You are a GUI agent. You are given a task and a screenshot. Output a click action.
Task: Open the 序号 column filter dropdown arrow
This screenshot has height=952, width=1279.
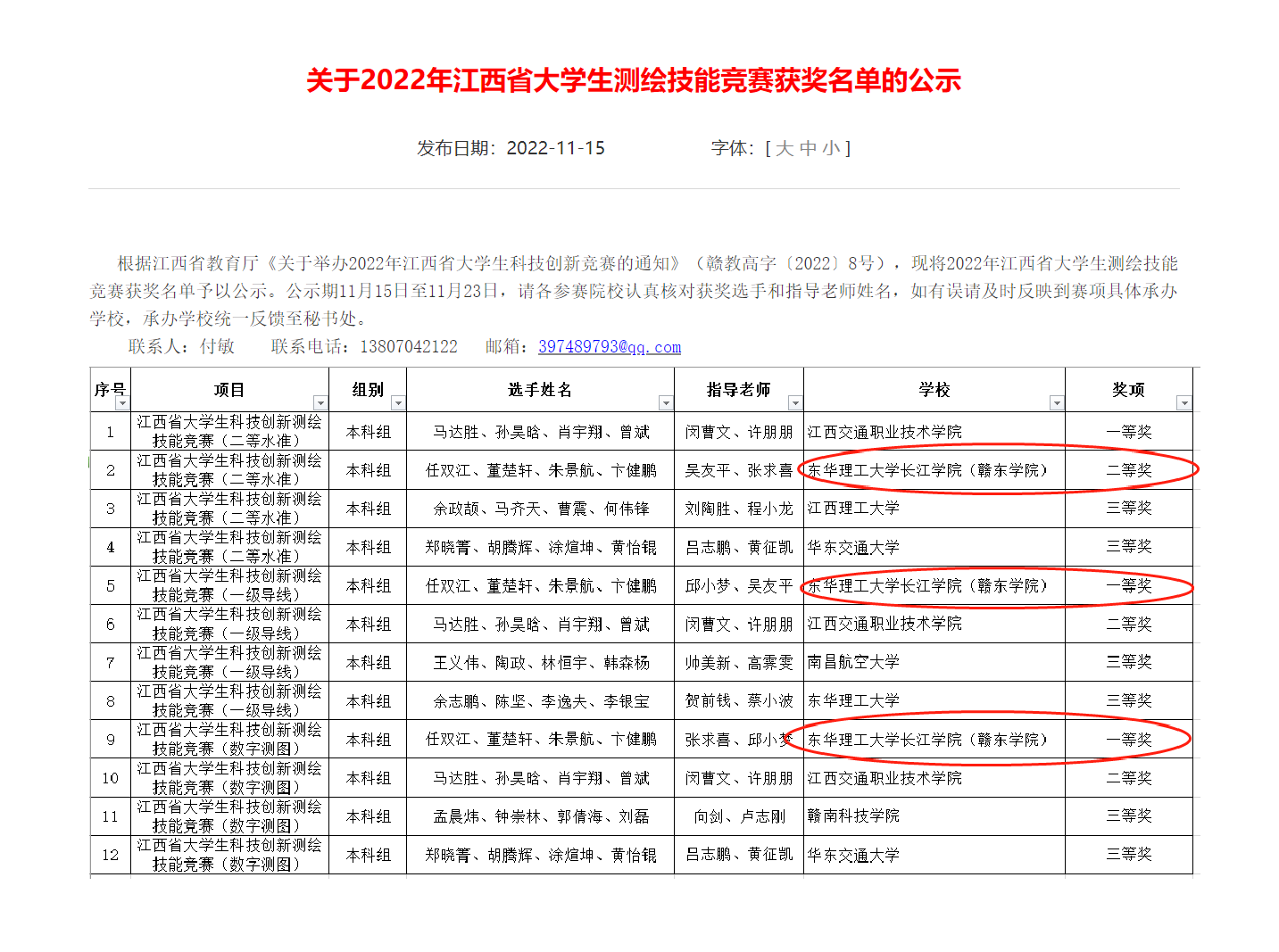pyautogui.click(x=122, y=403)
